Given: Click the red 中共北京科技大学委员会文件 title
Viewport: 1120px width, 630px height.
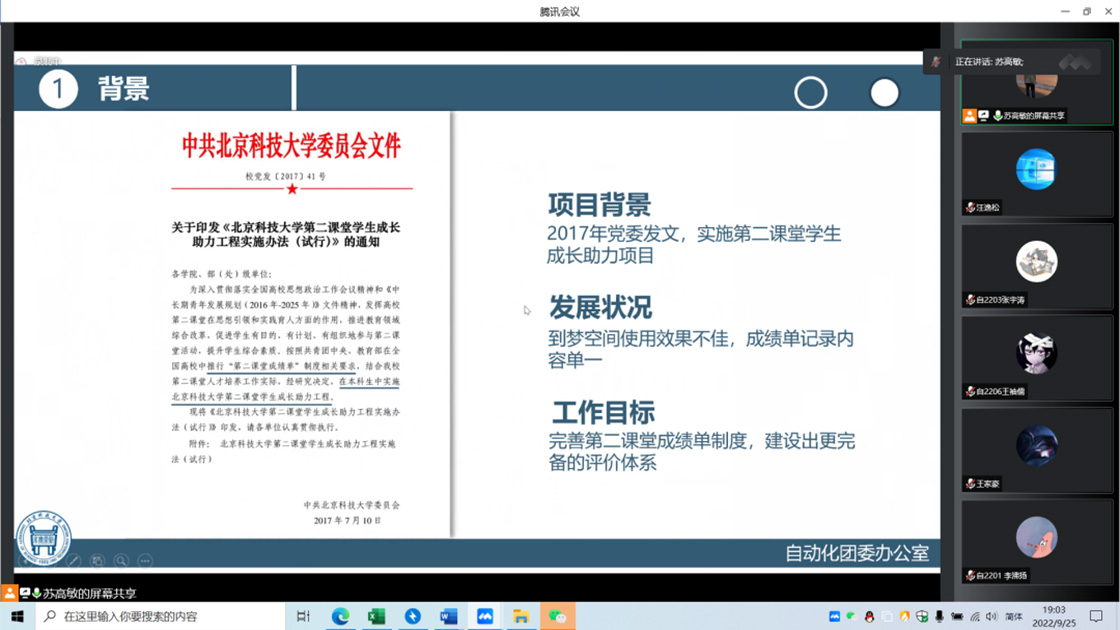Looking at the screenshot, I should 291,146.
